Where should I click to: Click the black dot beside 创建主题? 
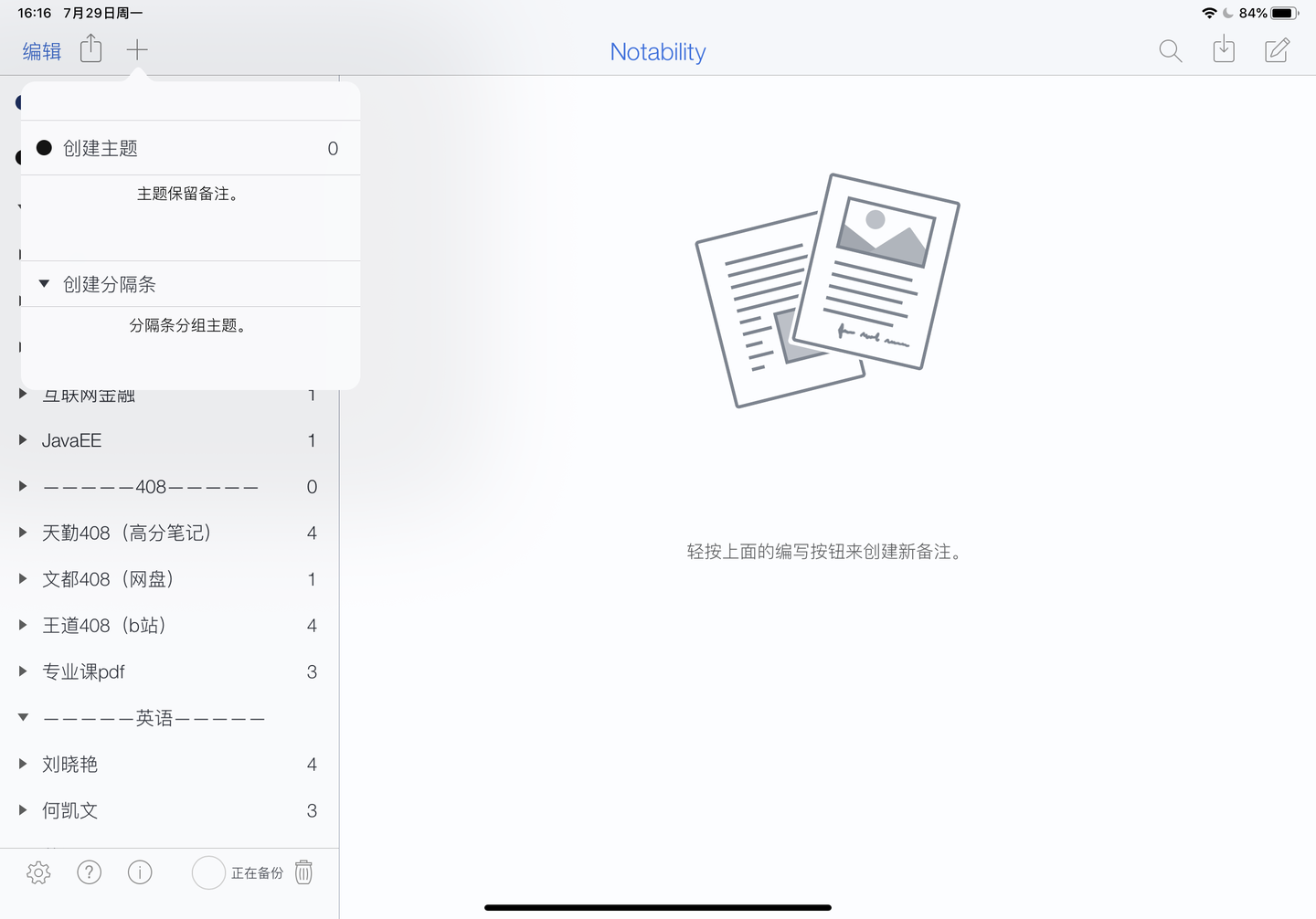44,147
